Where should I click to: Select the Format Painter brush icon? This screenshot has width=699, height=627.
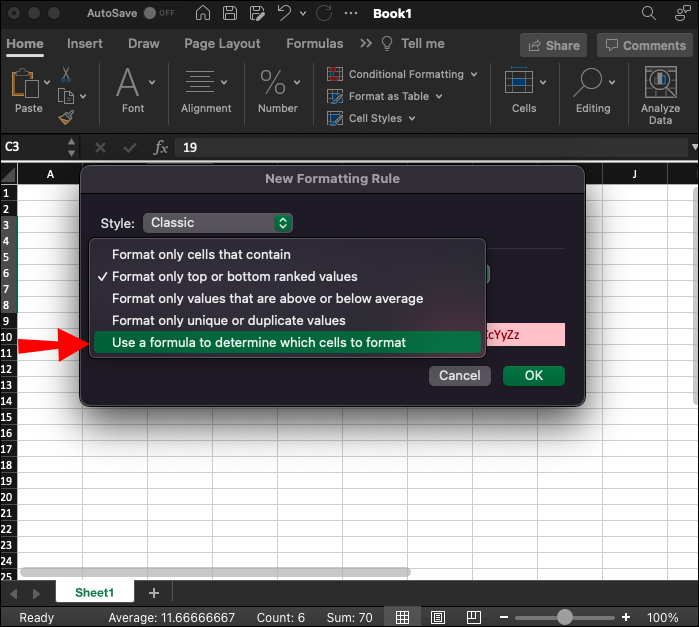(x=66, y=118)
